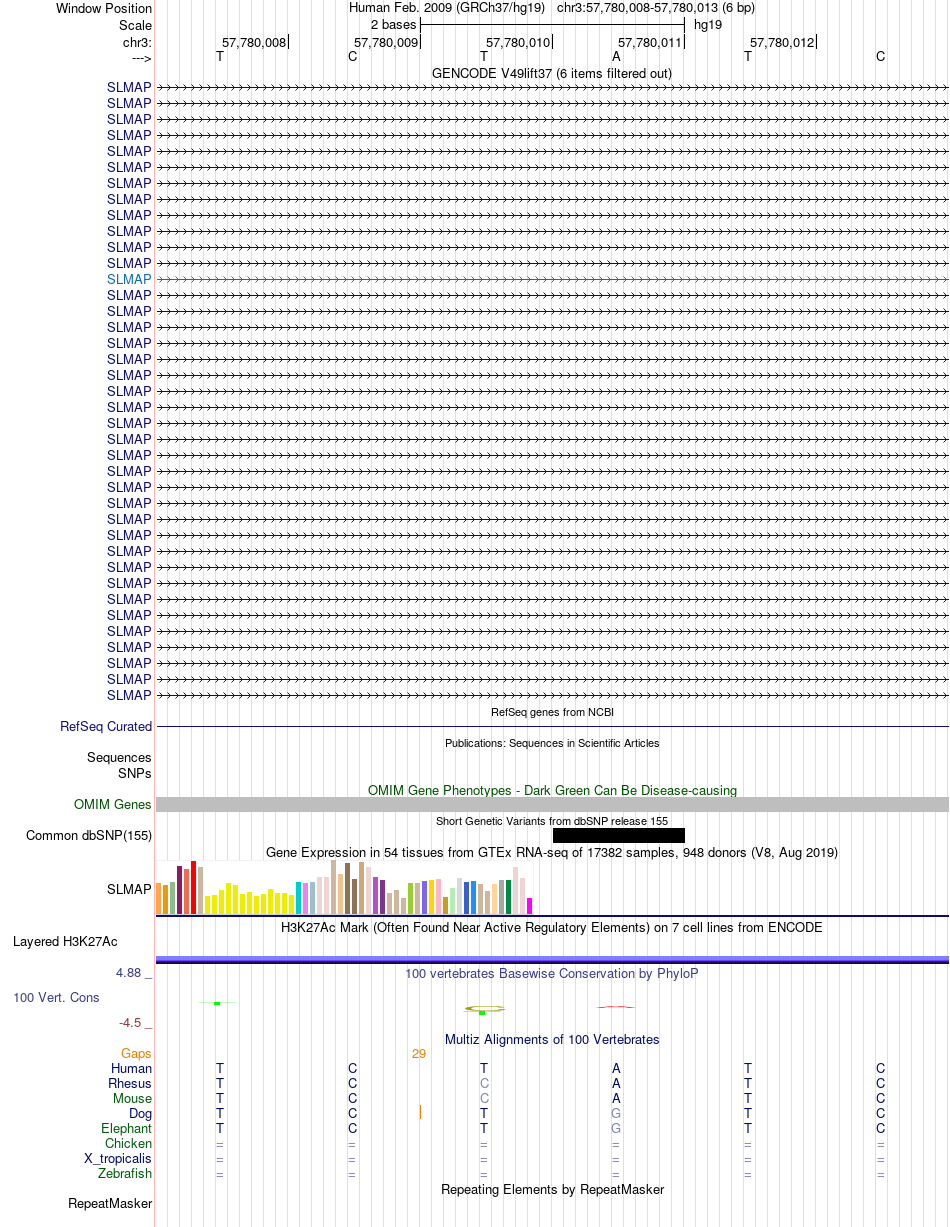Viewport: 950px width, 1227px height.
Task: Click the Layered H3K27Ac track label
Action: coord(65,942)
